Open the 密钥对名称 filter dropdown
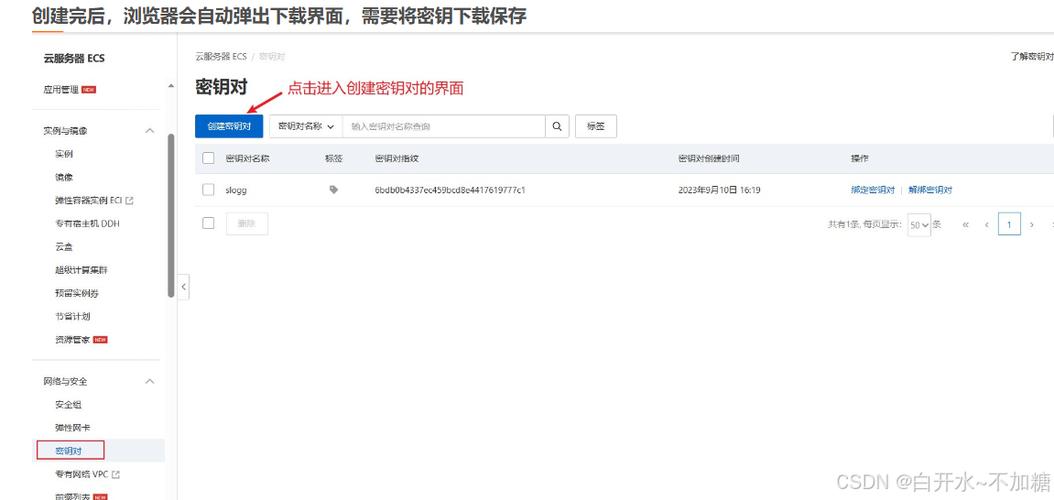The width and height of the screenshot is (1054, 500). [x=306, y=126]
